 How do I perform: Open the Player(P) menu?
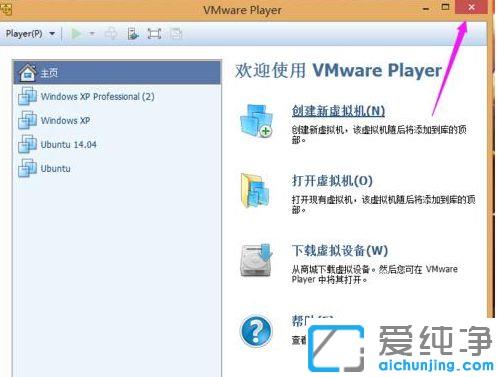30,33
